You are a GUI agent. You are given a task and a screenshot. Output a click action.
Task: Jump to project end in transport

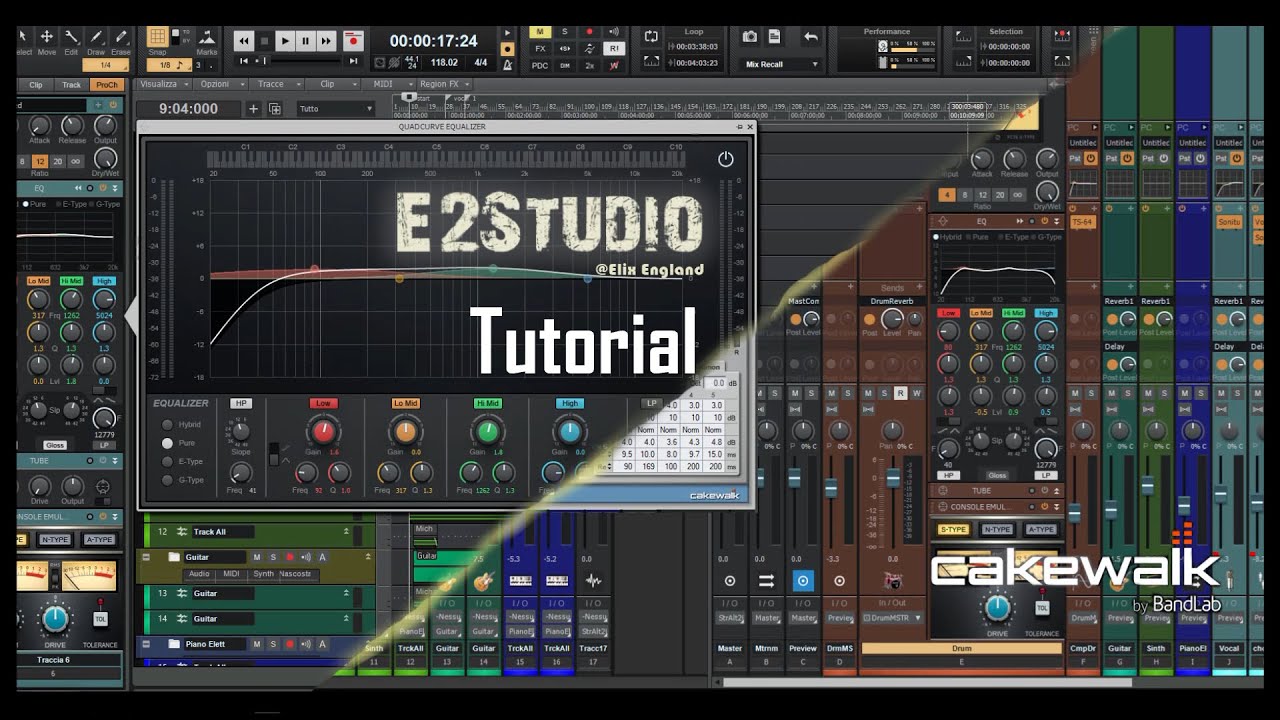pos(353,61)
